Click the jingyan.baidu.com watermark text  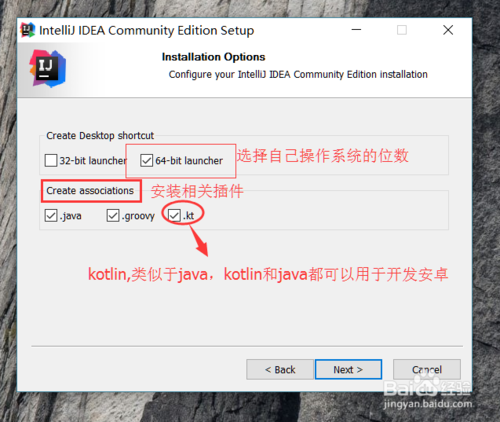(x=428, y=404)
